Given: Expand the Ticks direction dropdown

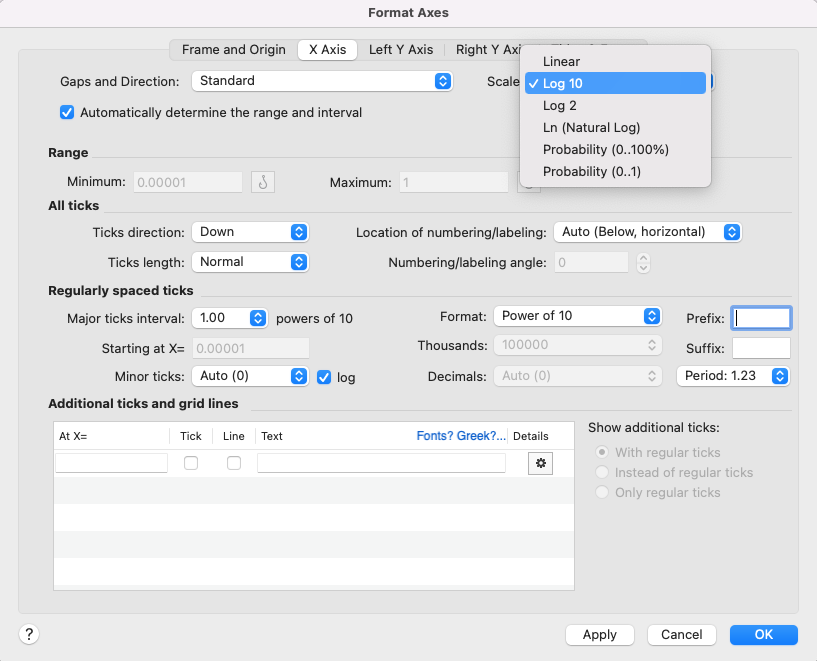Looking at the screenshot, I should (250, 232).
